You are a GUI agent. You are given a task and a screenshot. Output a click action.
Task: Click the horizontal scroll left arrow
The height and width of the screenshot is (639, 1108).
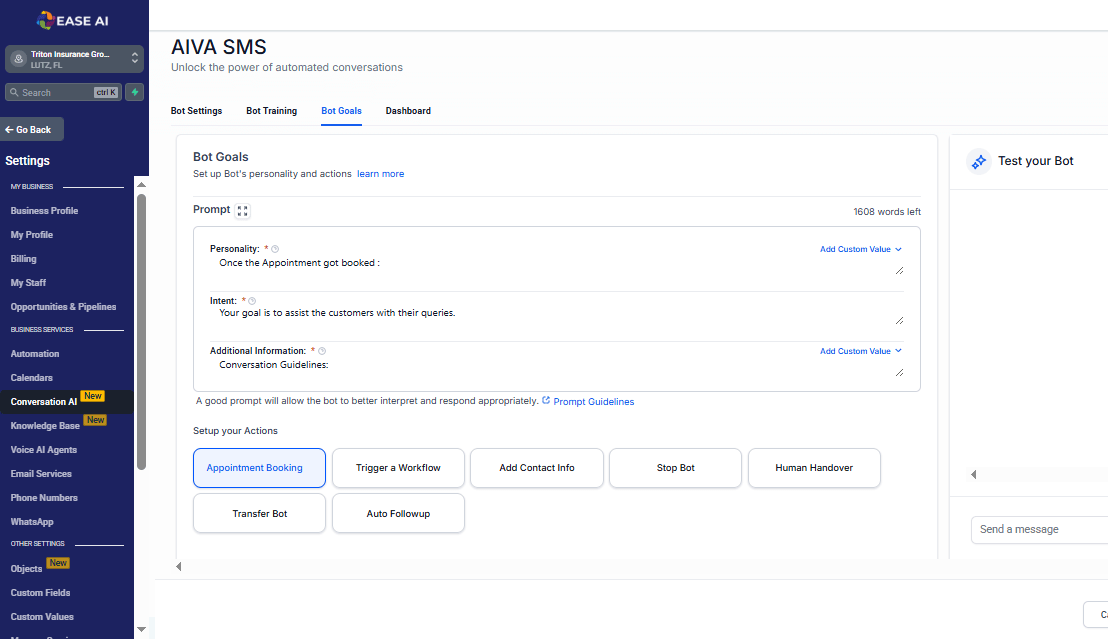coord(179,566)
